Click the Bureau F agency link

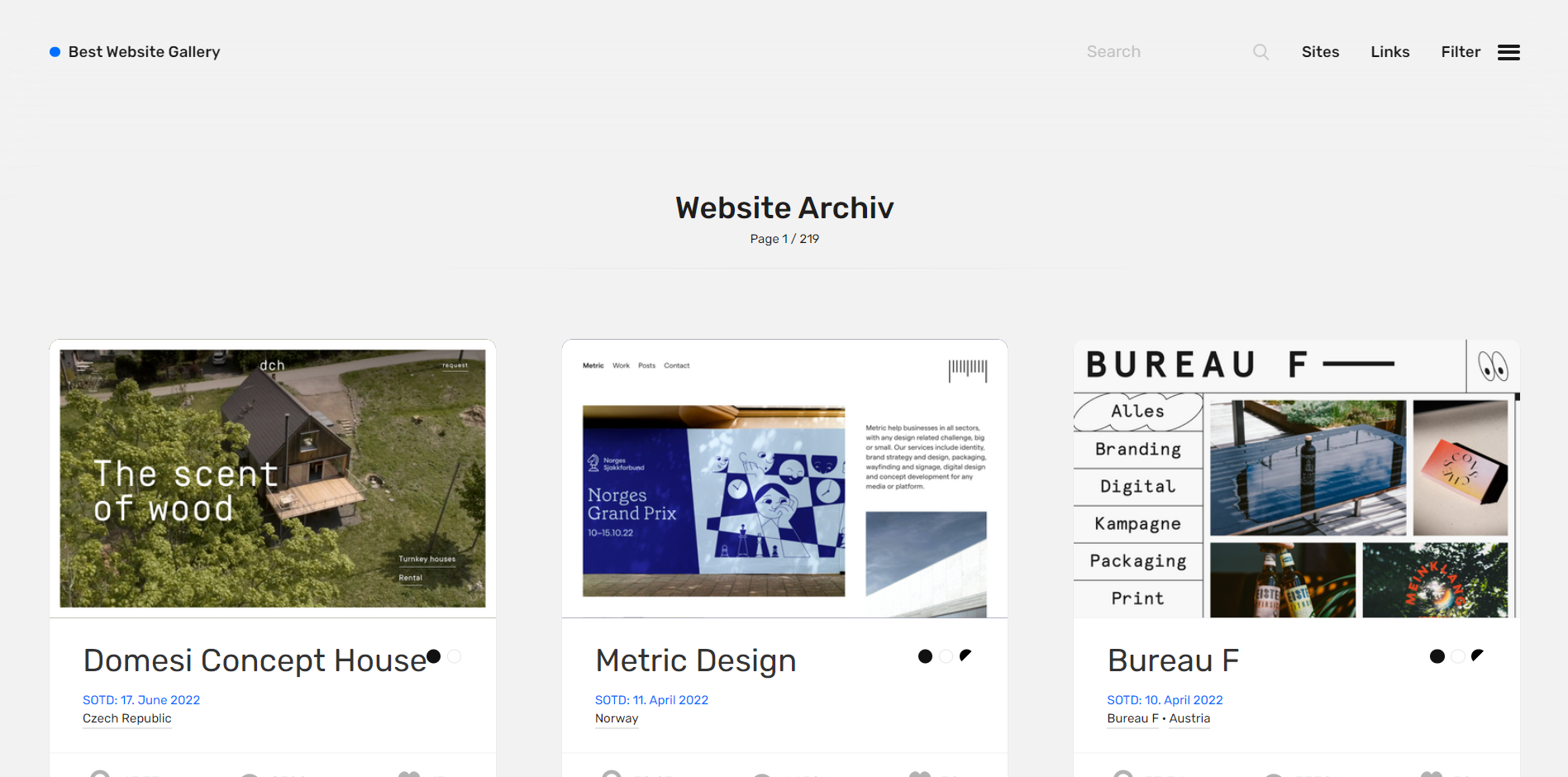[x=1132, y=719]
